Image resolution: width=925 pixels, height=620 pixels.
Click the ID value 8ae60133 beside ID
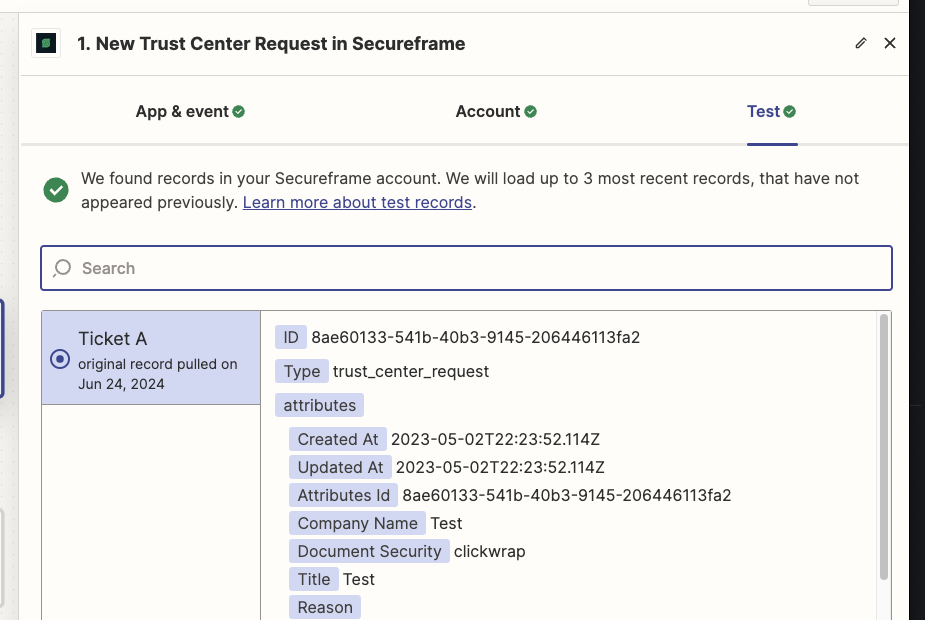[475, 337]
